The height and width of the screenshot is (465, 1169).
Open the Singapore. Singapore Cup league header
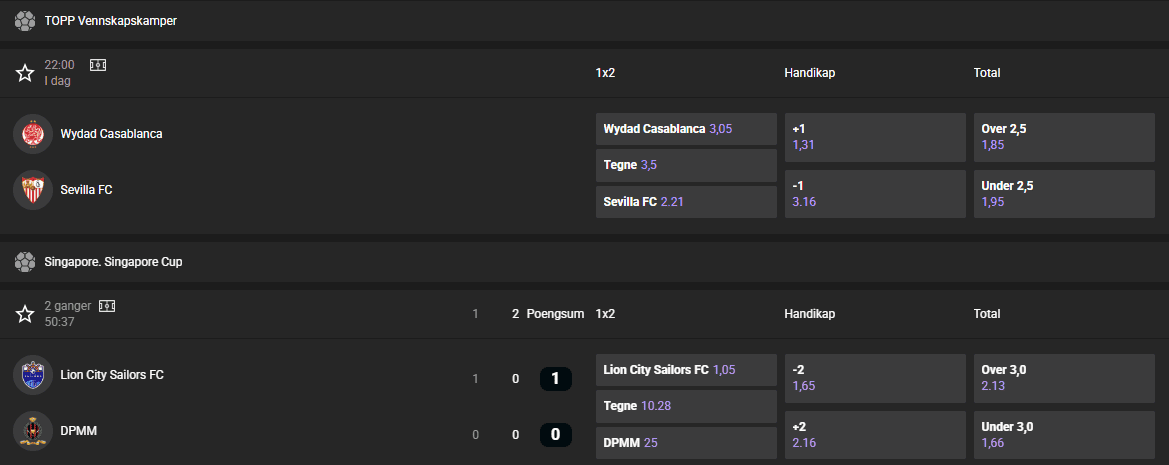tap(584, 262)
